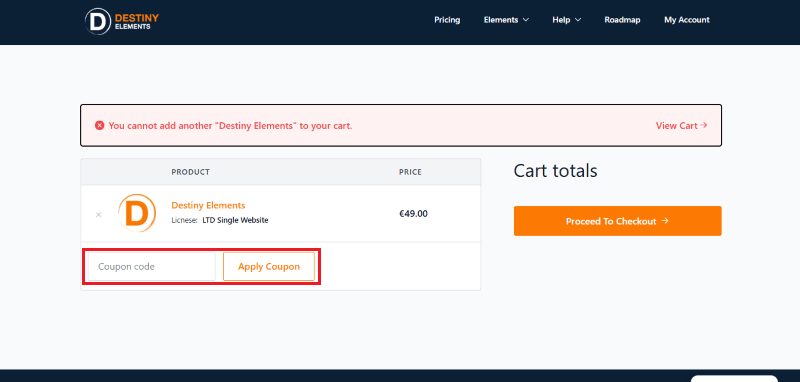
Task: Open the Destiny Elements product link
Action: (208, 205)
